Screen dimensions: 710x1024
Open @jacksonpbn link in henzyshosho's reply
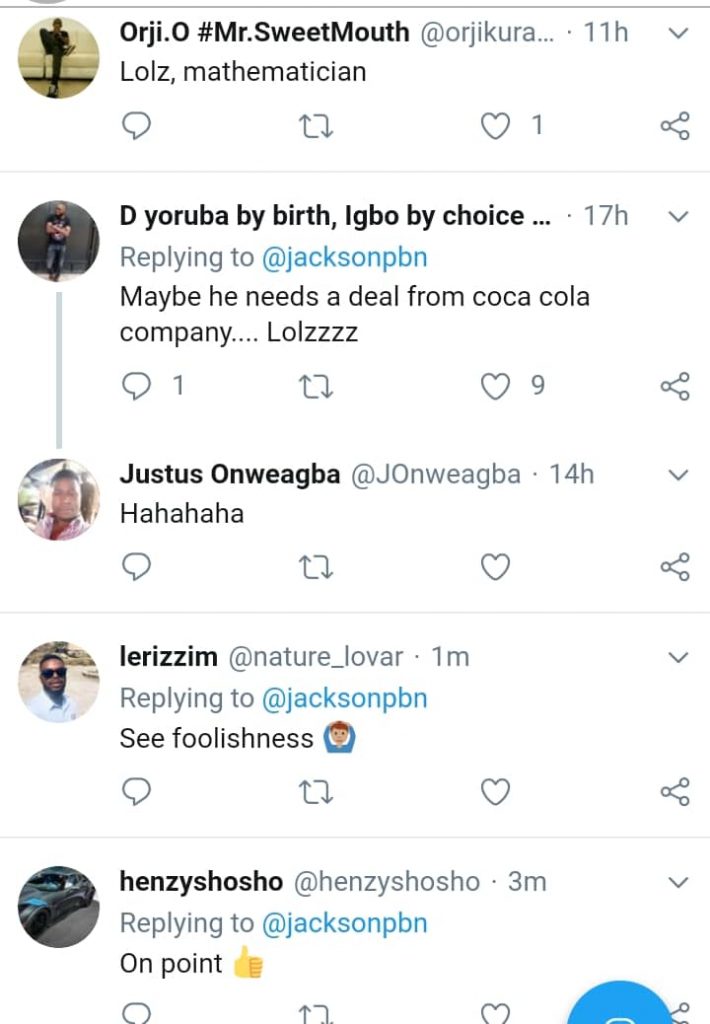[x=344, y=923]
